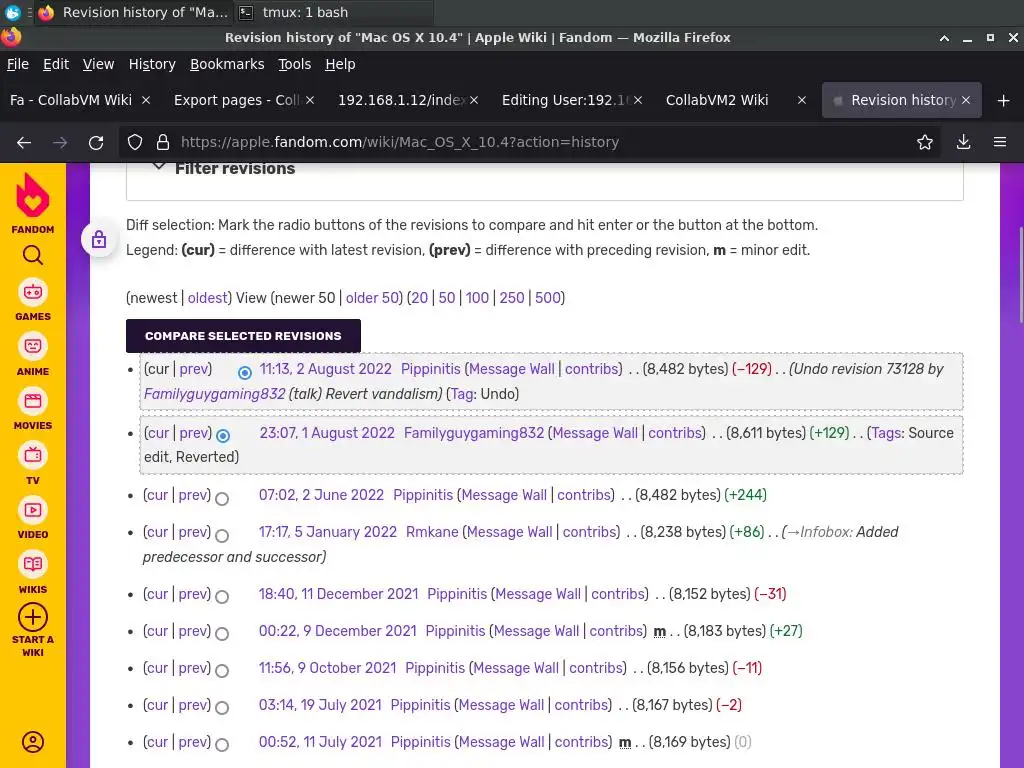
Task: Open the View menu
Action: coord(98,64)
